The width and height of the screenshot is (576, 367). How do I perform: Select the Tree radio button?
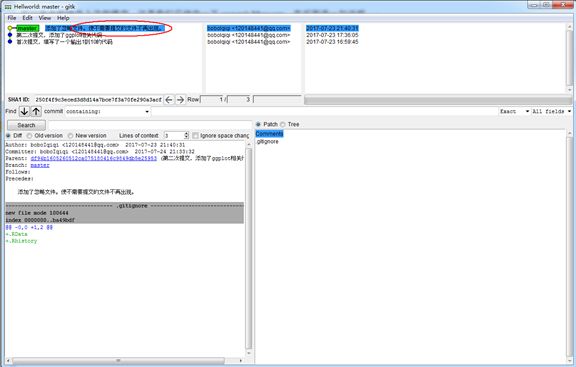point(282,125)
